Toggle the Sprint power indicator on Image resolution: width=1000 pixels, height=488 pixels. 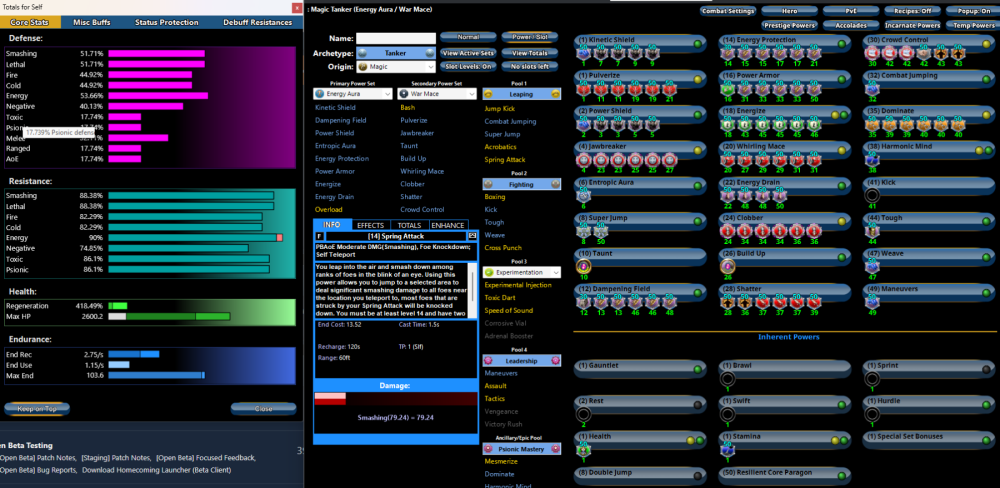[x=987, y=367]
